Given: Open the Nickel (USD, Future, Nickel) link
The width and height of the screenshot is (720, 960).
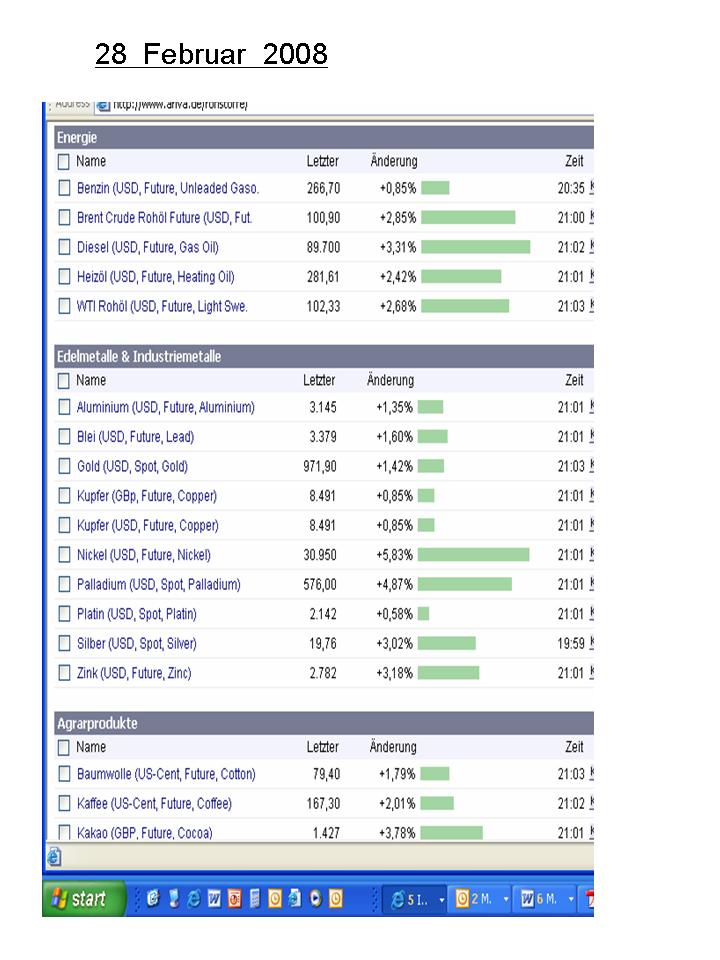Looking at the screenshot, I should [x=143, y=555].
